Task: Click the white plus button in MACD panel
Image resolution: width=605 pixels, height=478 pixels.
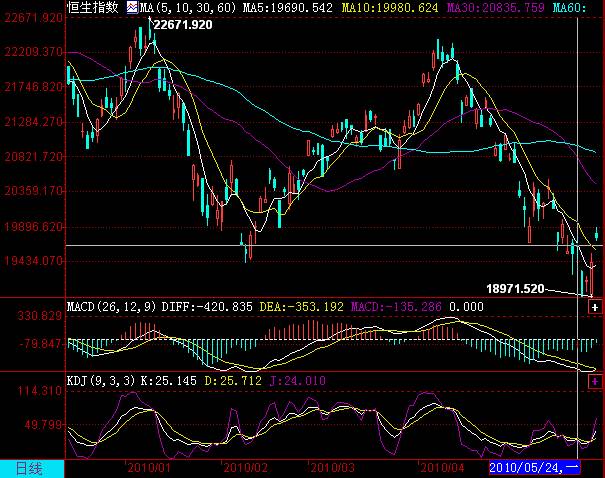Action: pyautogui.click(x=595, y=307)
